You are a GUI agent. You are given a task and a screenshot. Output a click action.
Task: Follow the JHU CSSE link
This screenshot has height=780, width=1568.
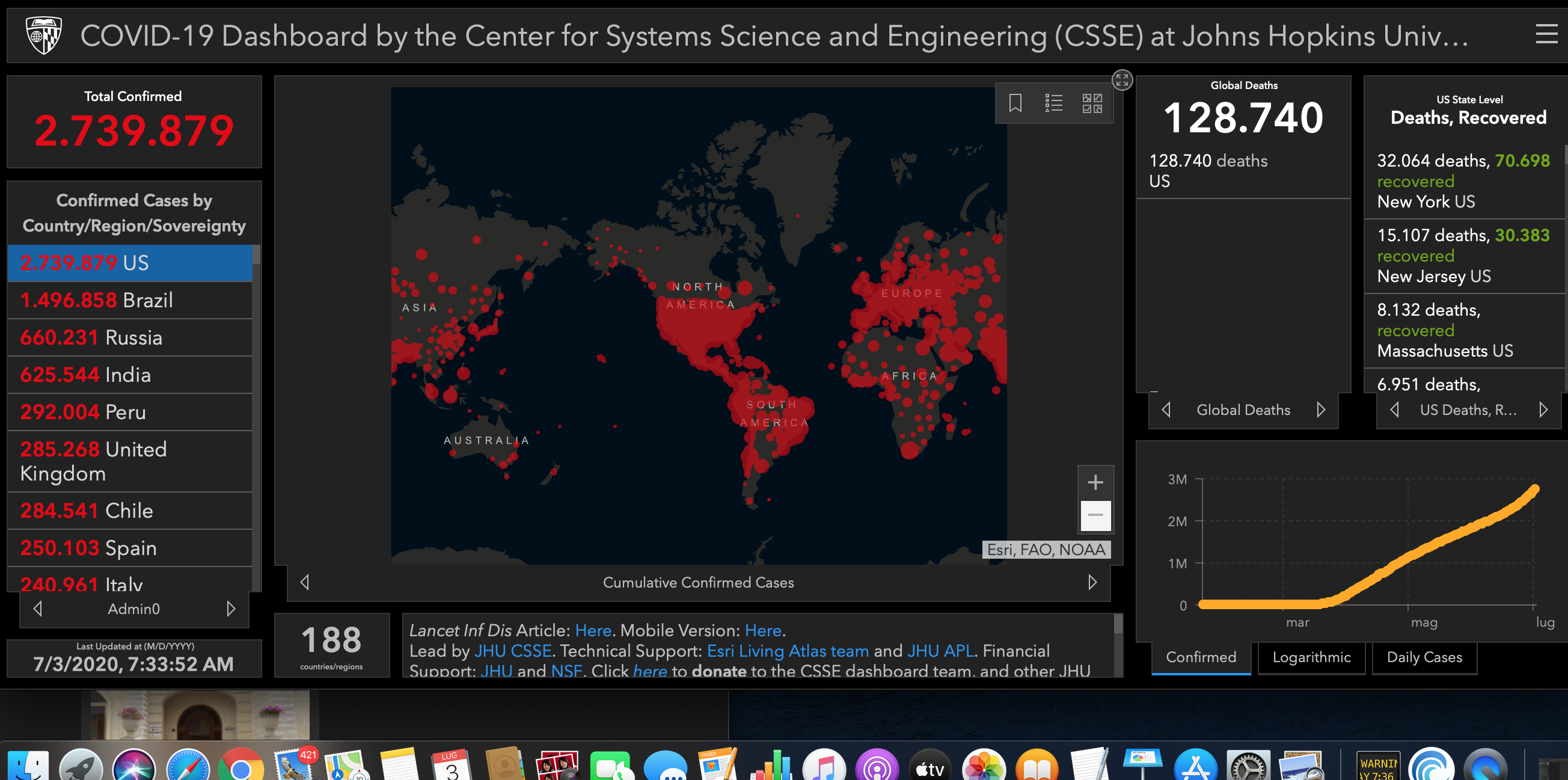coord(513,651)
